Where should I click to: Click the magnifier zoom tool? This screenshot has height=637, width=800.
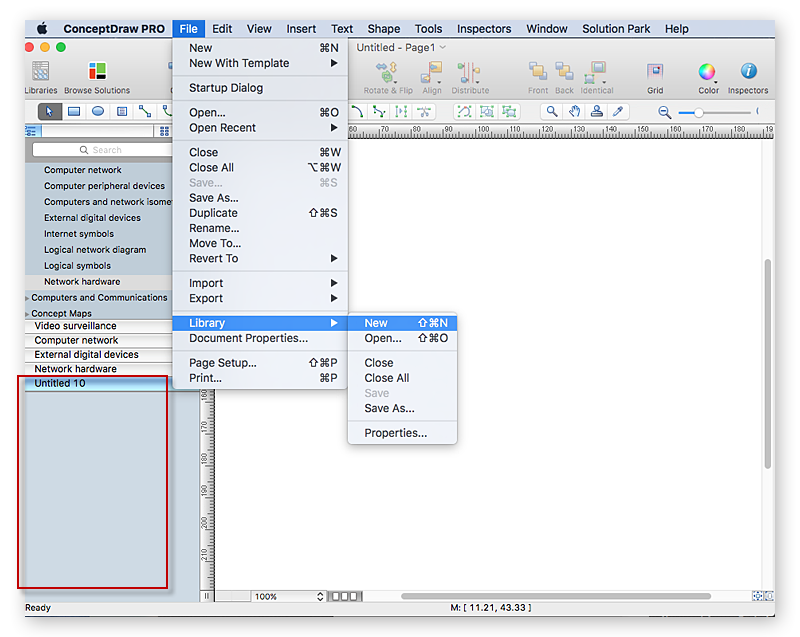coord(552,111)
